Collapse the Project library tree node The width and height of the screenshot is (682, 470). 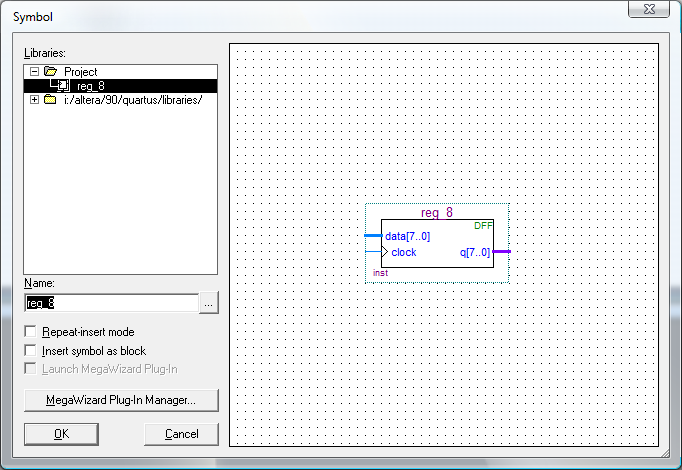click(x=34, y=71)
